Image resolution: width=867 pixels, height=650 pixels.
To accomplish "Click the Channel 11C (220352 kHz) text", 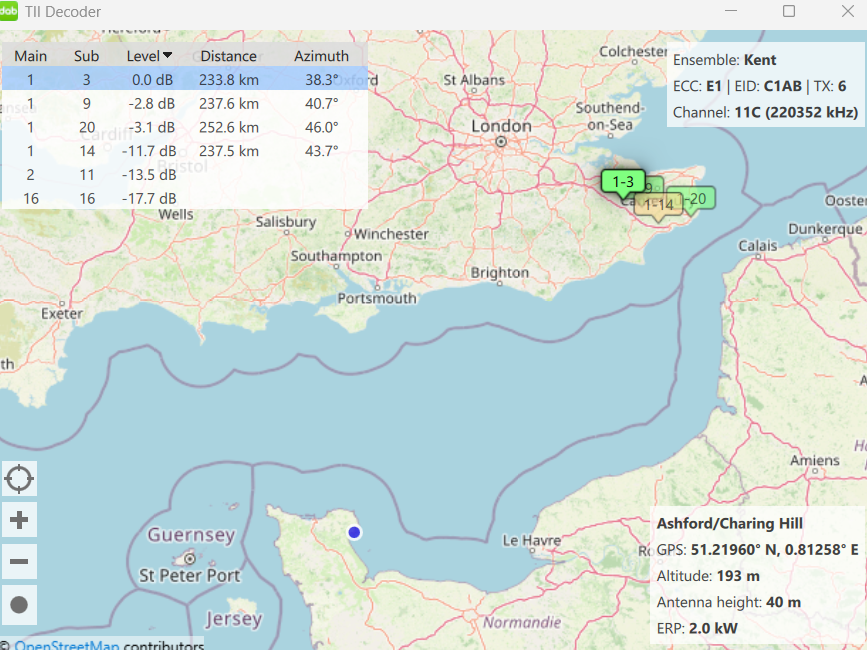I will pyautogui.click(x=765, y=112).
